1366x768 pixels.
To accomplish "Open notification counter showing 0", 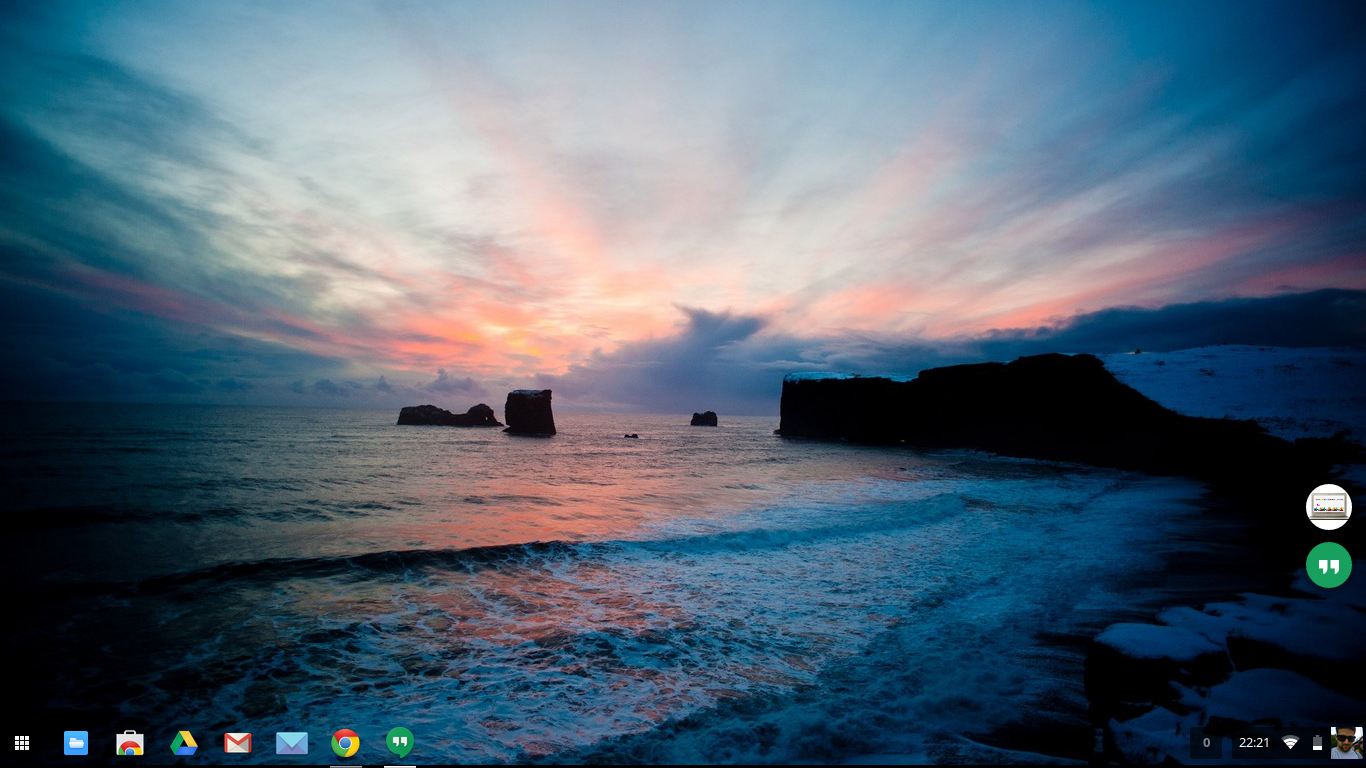I will [1206, 743].
